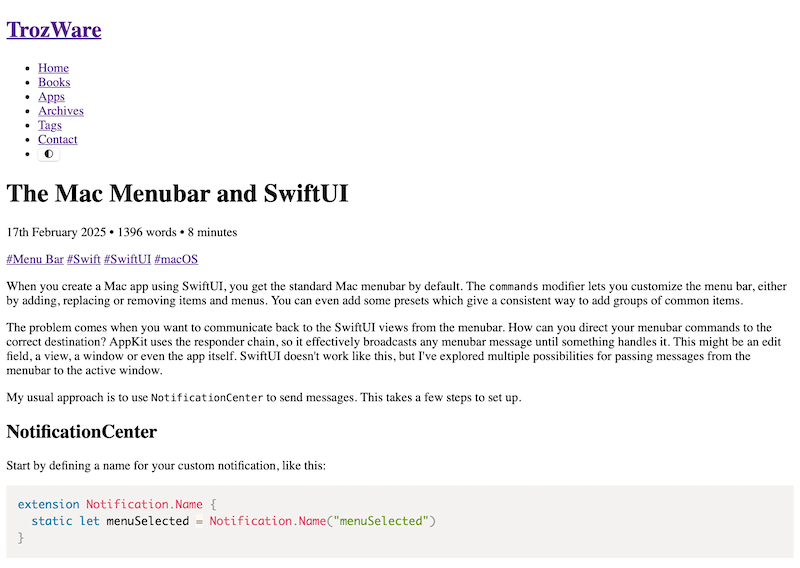Screen dimensions: 800x568
Task: Click the Contact nav link
Action: [58, 139]
